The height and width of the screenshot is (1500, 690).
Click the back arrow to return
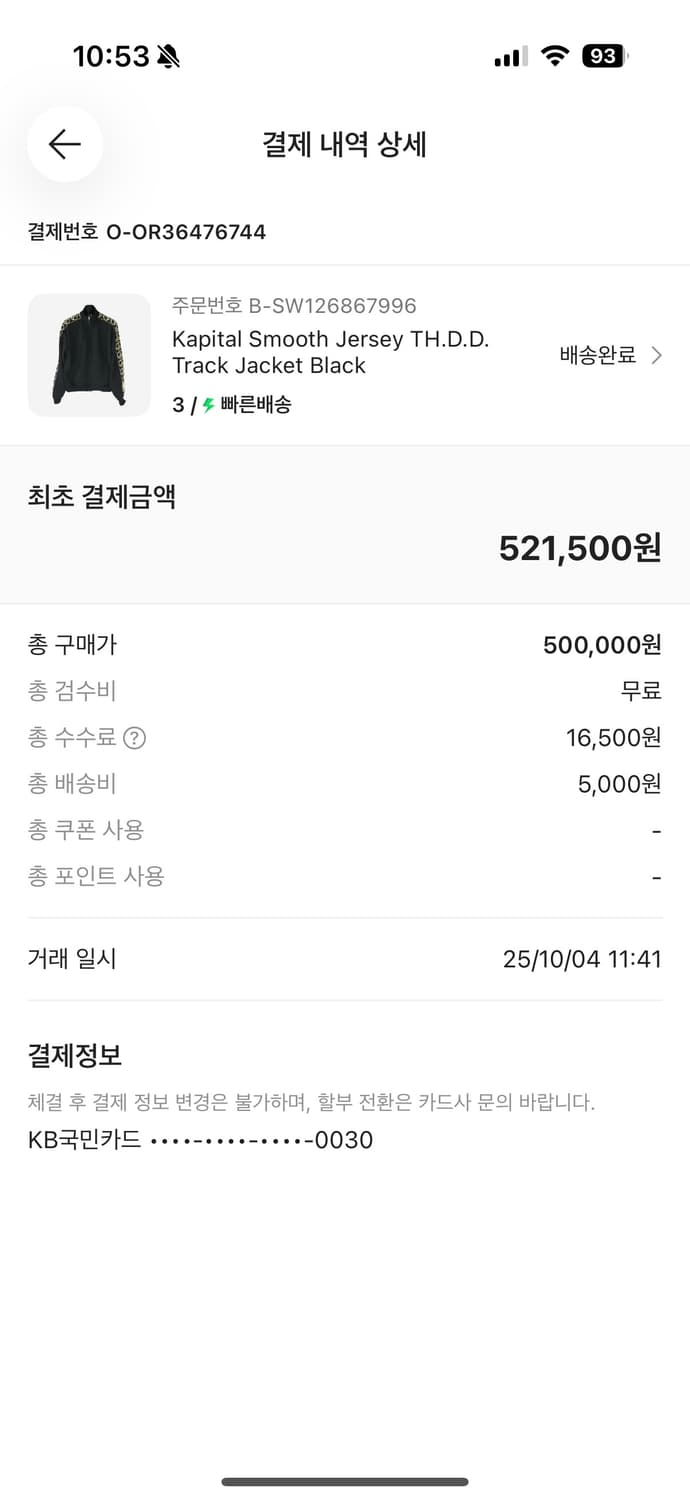pos(64,144)
